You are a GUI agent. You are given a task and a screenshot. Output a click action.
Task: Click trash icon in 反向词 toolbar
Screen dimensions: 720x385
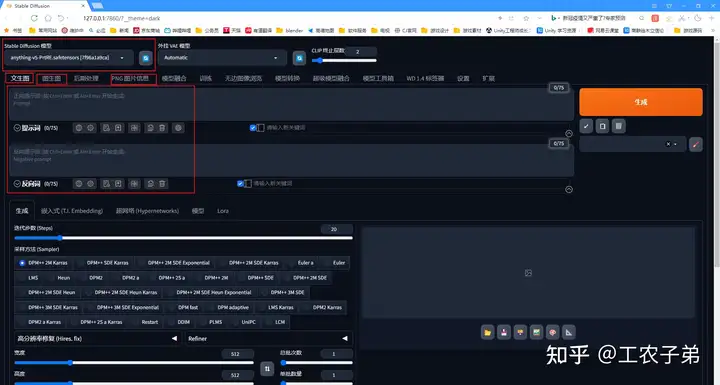(162, 183)
